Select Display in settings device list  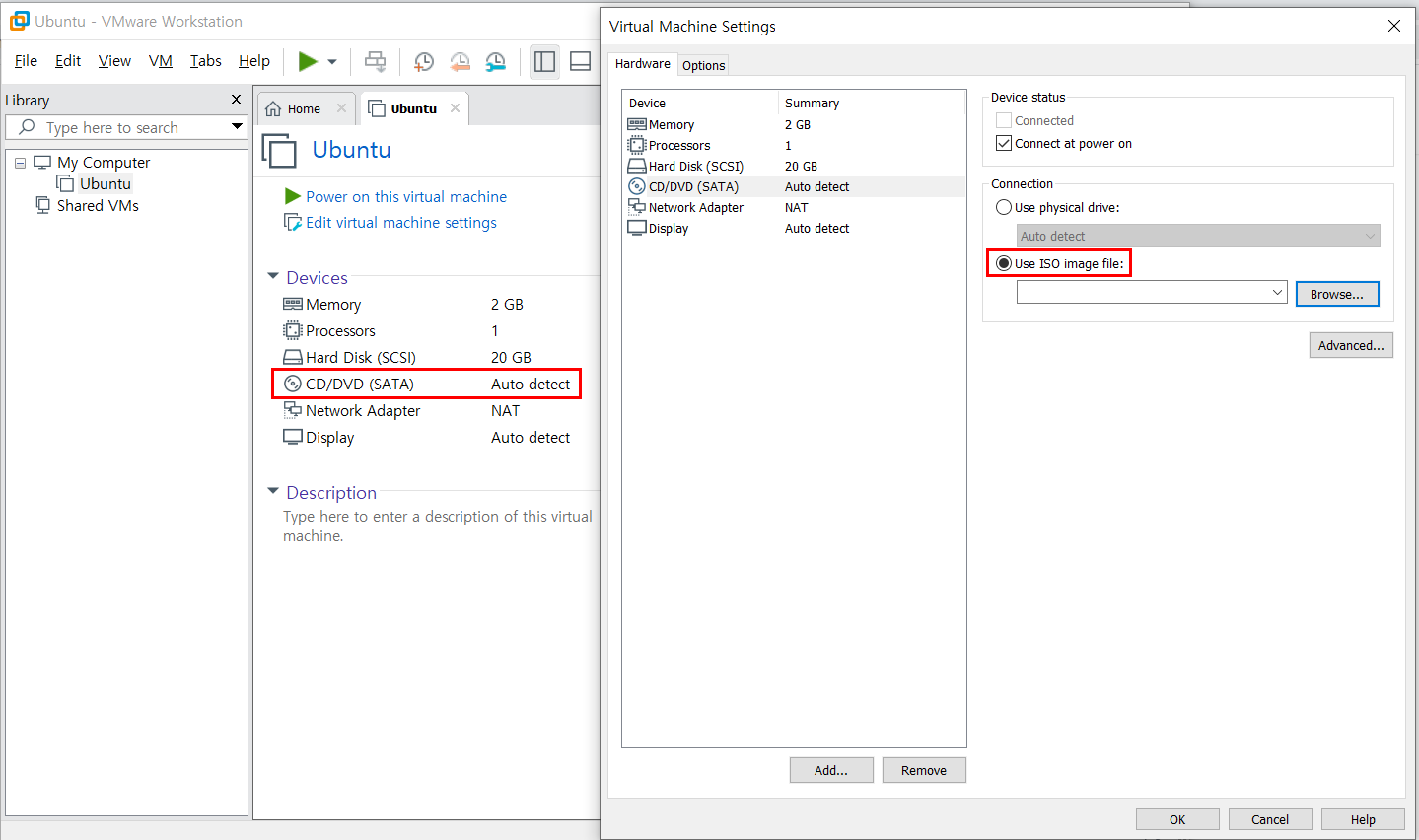coord(795,228)
